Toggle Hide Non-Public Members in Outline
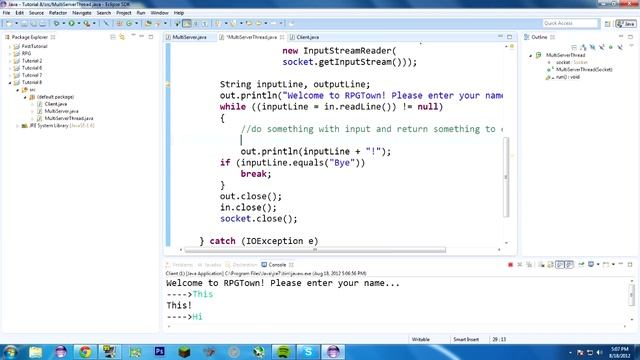The image size is (640, 360). pyautogui.click(x=611, y=47)
